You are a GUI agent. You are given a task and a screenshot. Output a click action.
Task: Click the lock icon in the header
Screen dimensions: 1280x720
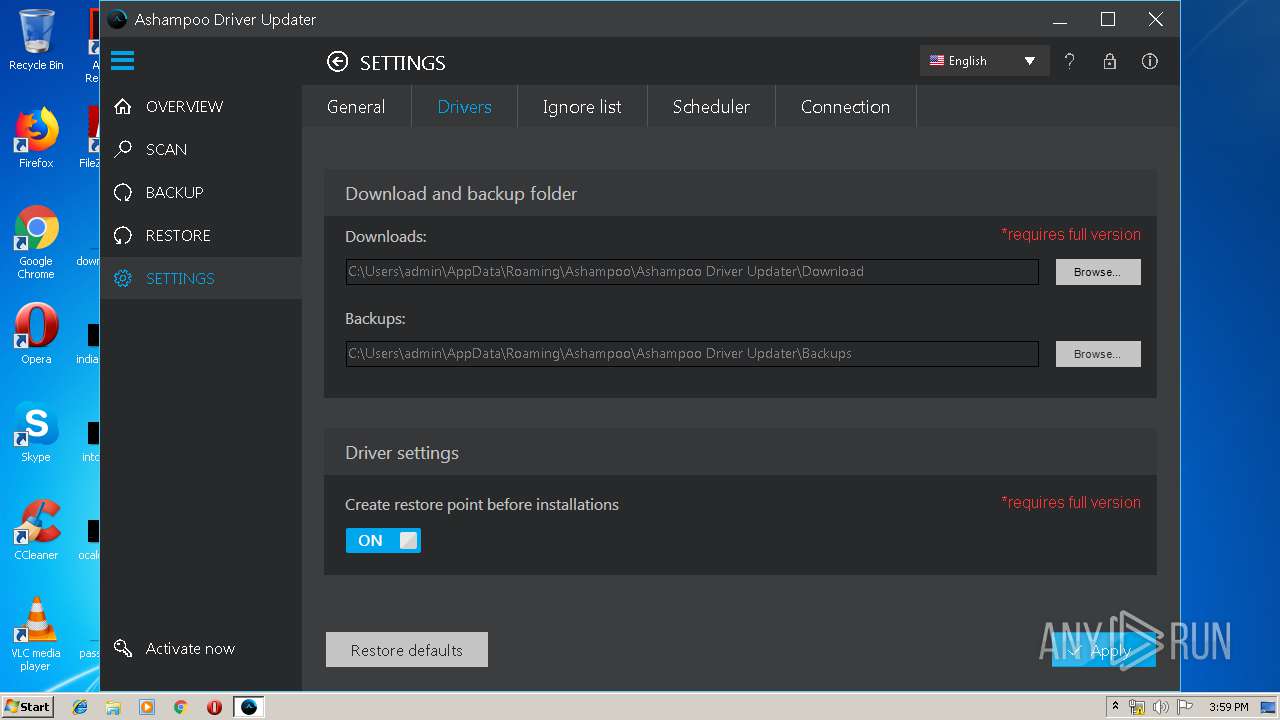(1109, 61)
